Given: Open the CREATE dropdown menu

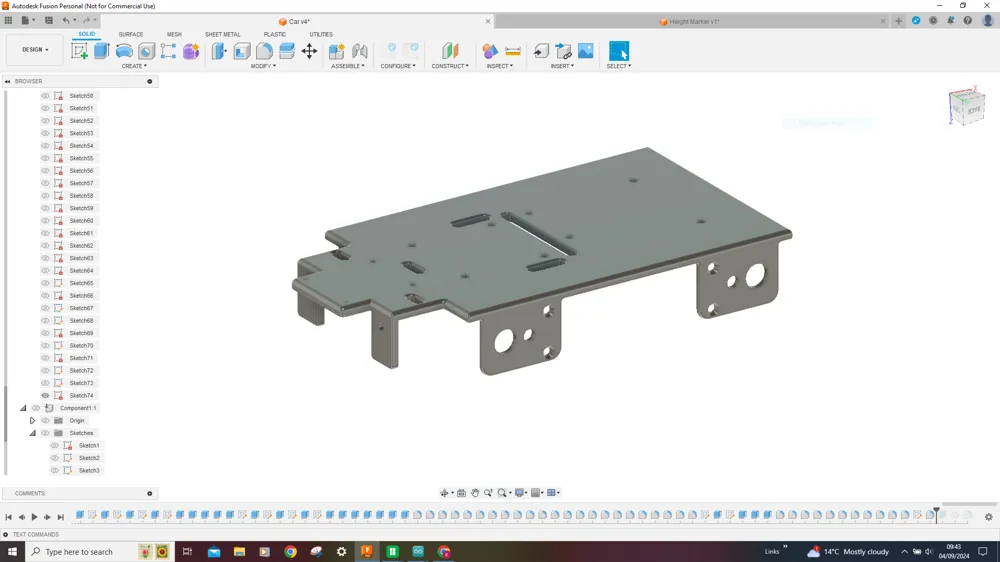Looking at the screenshot, I should coord(134,66).
